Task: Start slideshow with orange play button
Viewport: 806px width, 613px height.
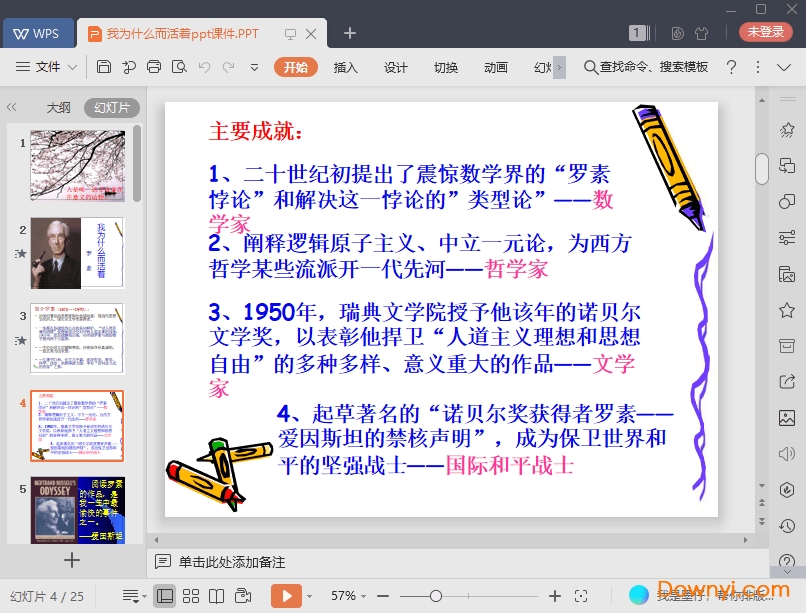Action: click(x=286, y=596)
